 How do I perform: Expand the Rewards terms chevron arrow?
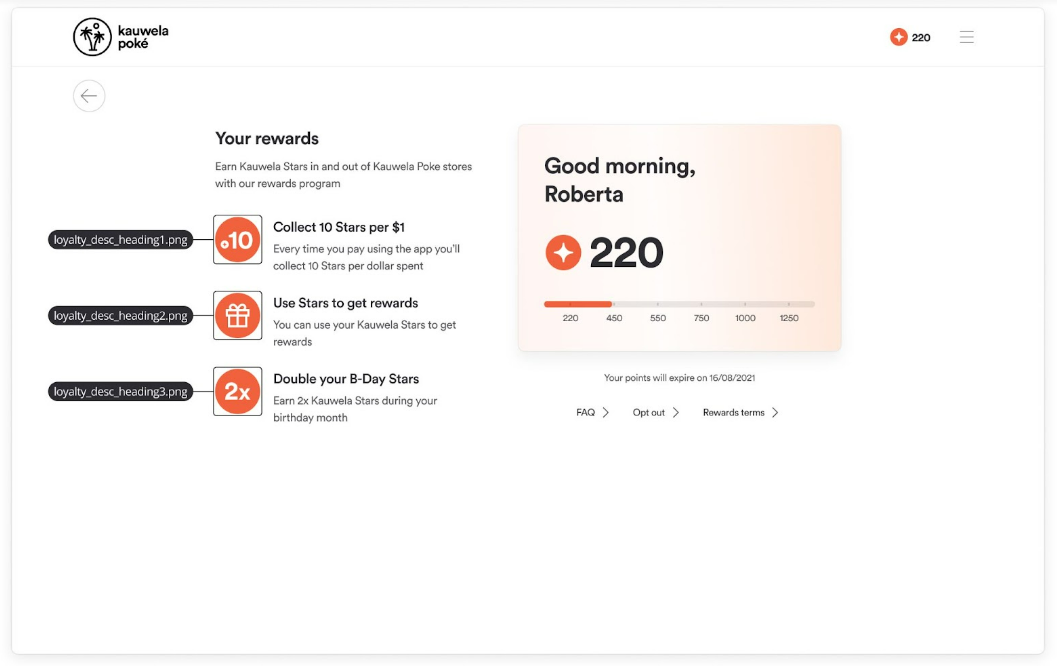[x=775, y=413]
